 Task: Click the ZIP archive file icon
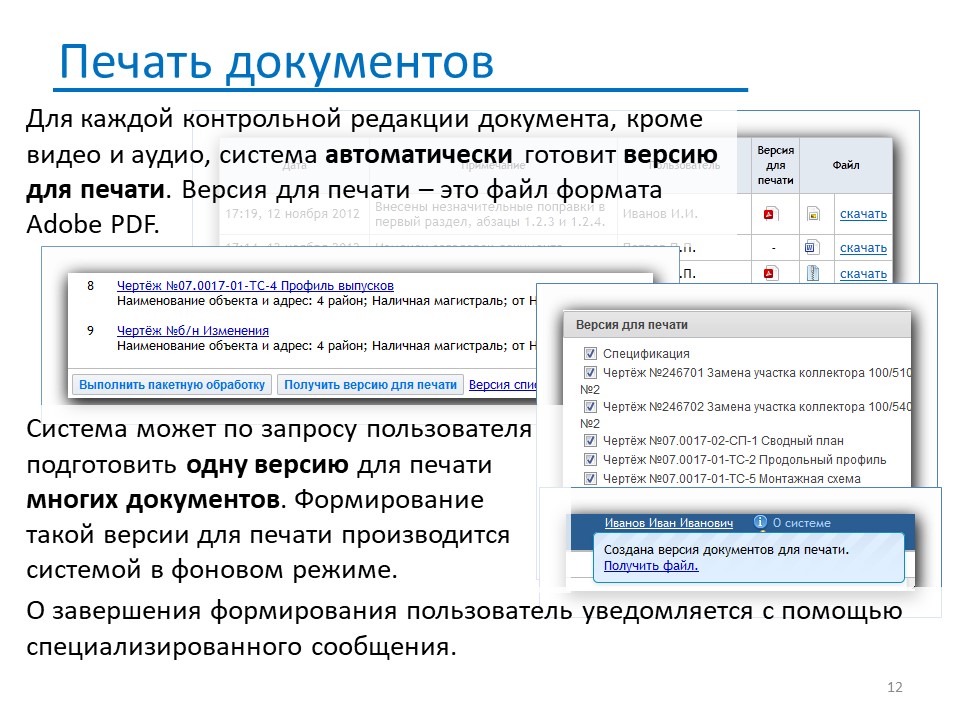pos(813,273)
